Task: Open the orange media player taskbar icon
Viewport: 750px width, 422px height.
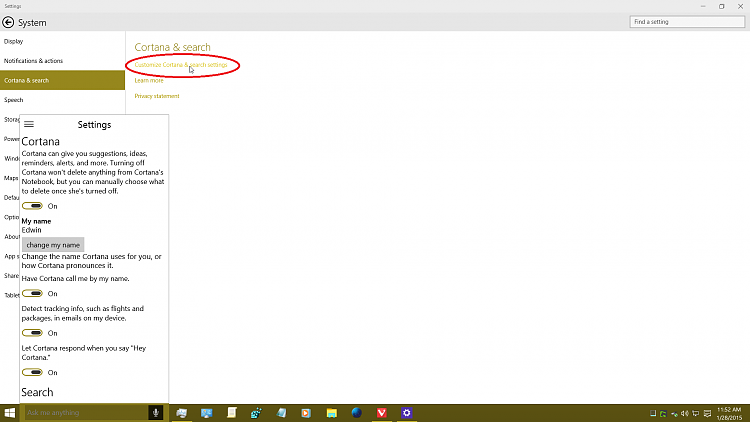Action: pos(306,412)
